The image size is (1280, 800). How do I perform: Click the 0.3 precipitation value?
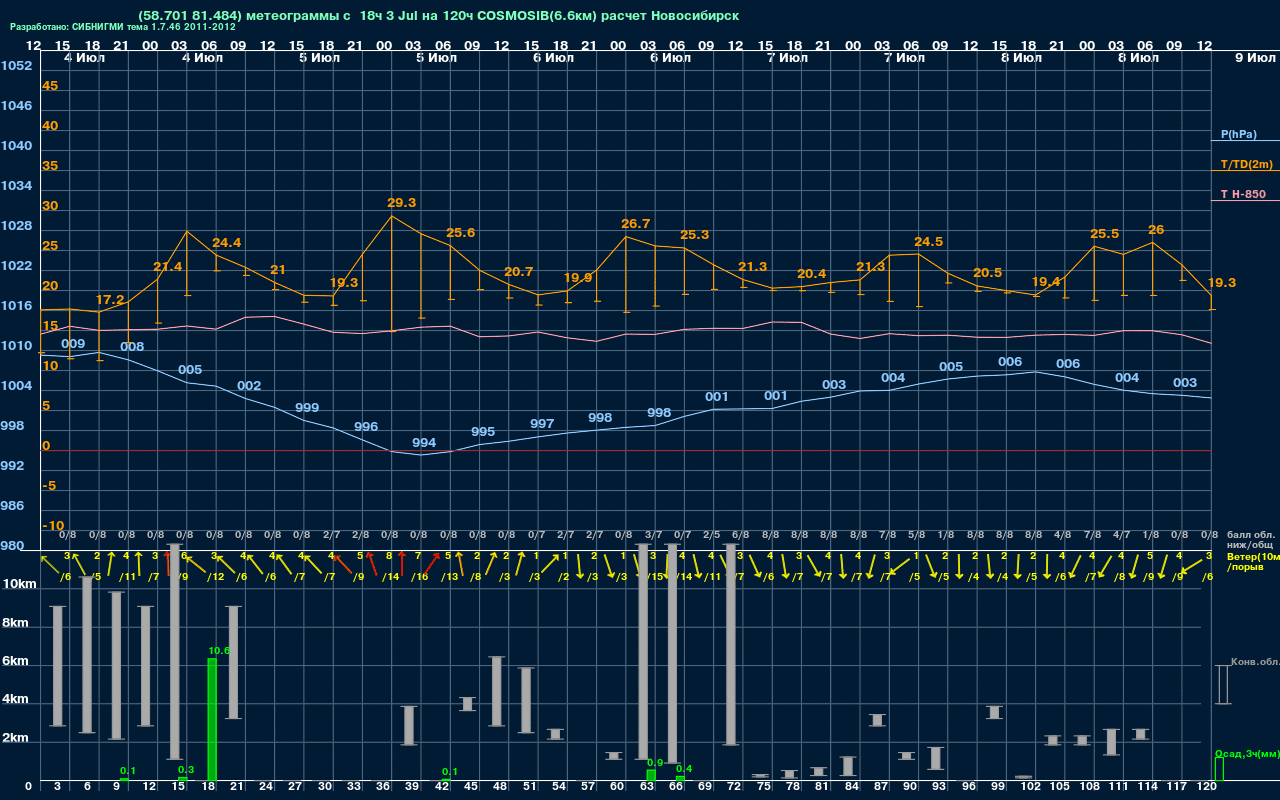coord(186,769)
